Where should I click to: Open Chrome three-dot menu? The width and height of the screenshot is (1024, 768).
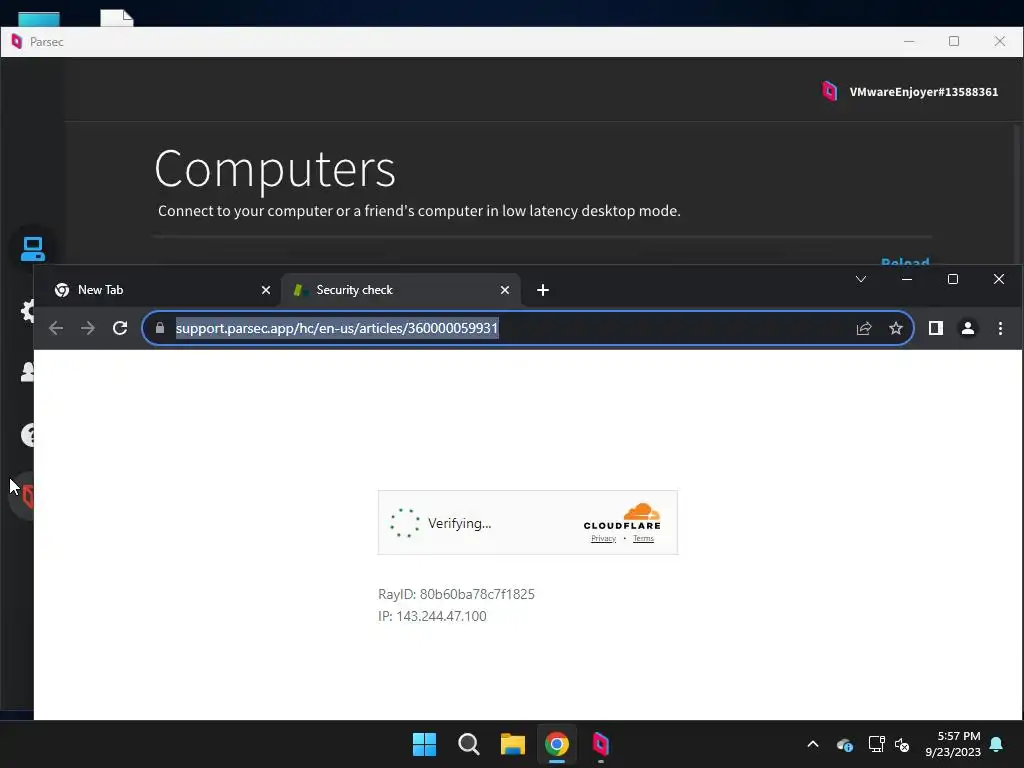coord(1000,328)
